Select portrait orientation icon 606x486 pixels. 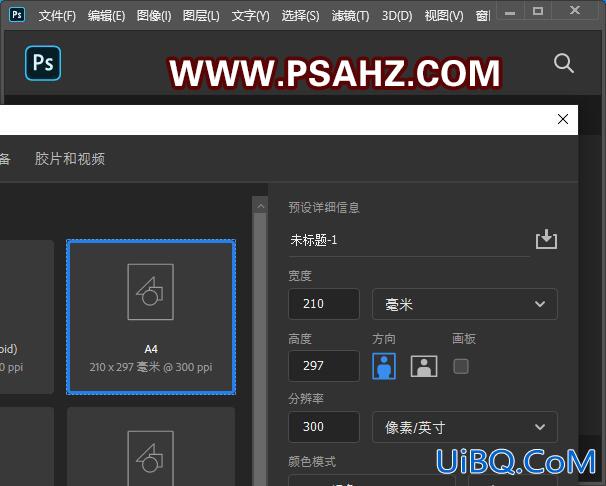384,366
